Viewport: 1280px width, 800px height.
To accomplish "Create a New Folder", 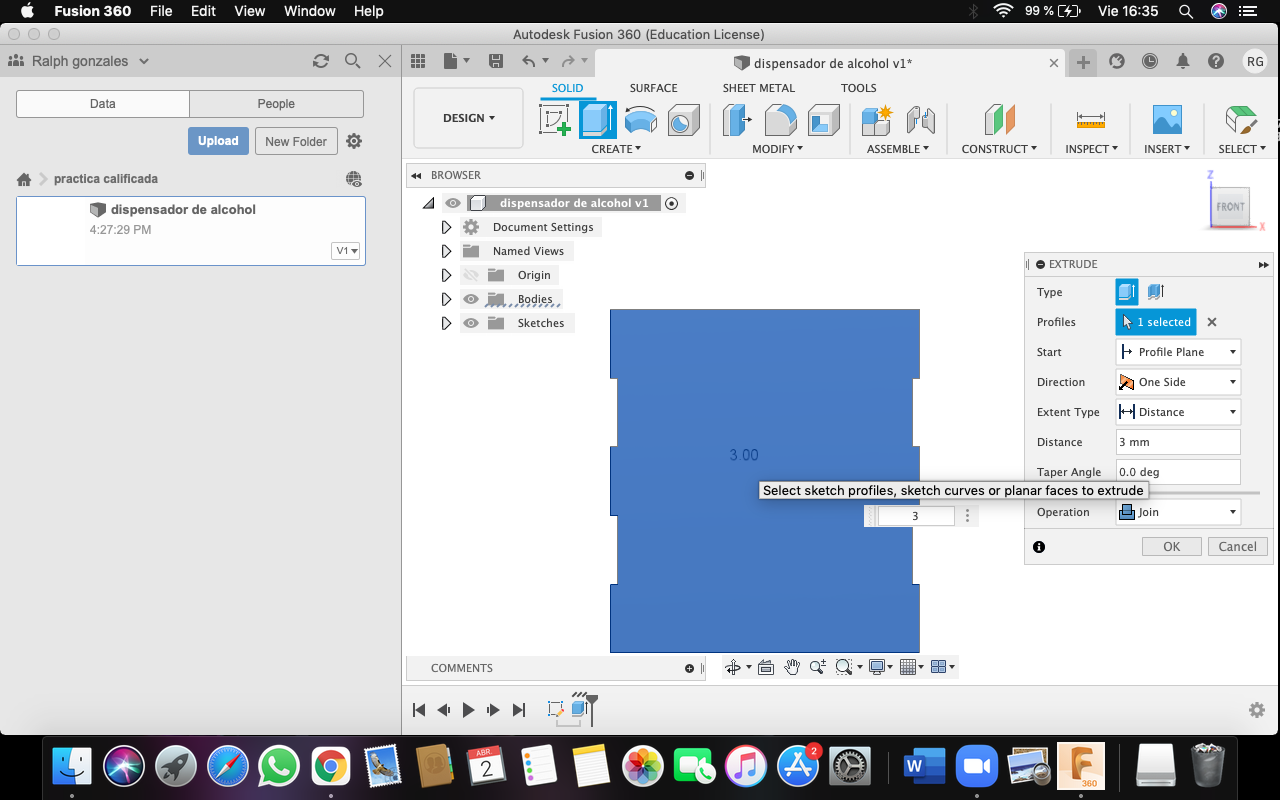I will point(296,141).
